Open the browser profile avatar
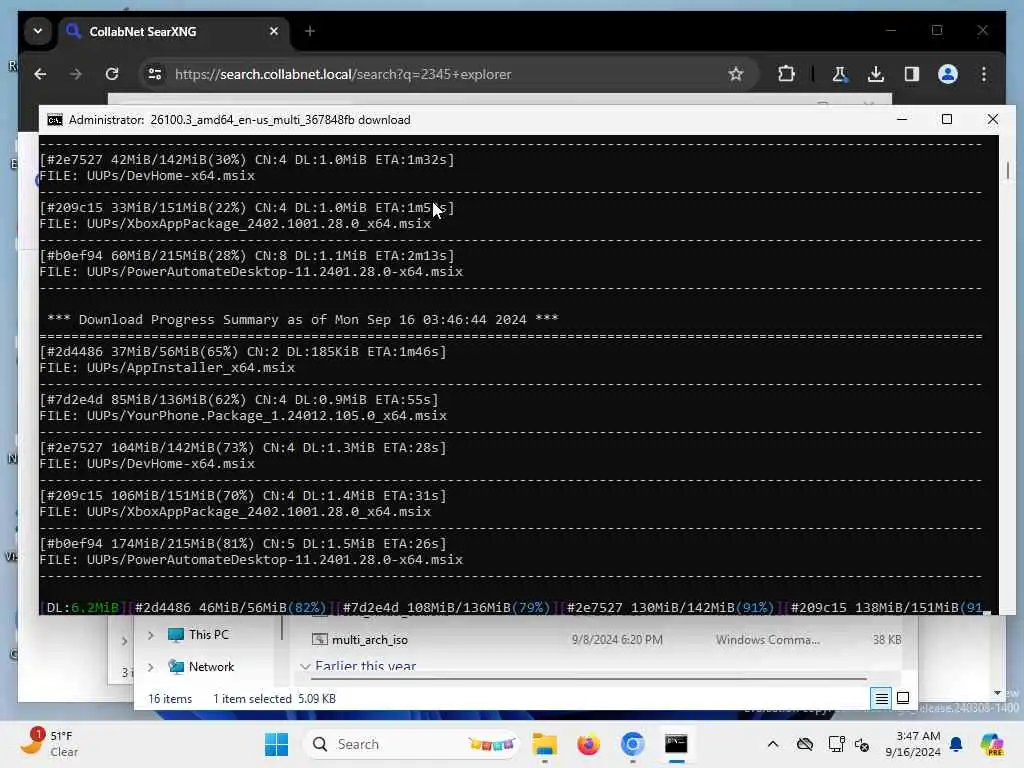Image resolution: width=1024 pixels, height=768 pixels. coord(948,74)
